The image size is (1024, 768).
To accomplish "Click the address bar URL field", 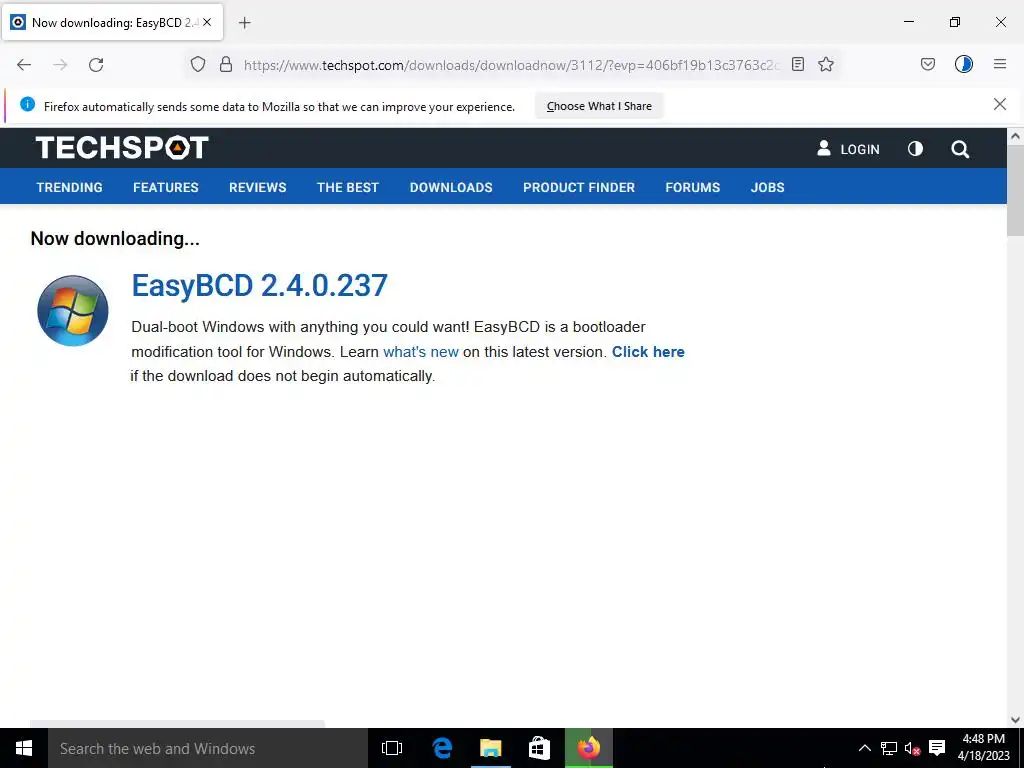I will tap(511, 65).
